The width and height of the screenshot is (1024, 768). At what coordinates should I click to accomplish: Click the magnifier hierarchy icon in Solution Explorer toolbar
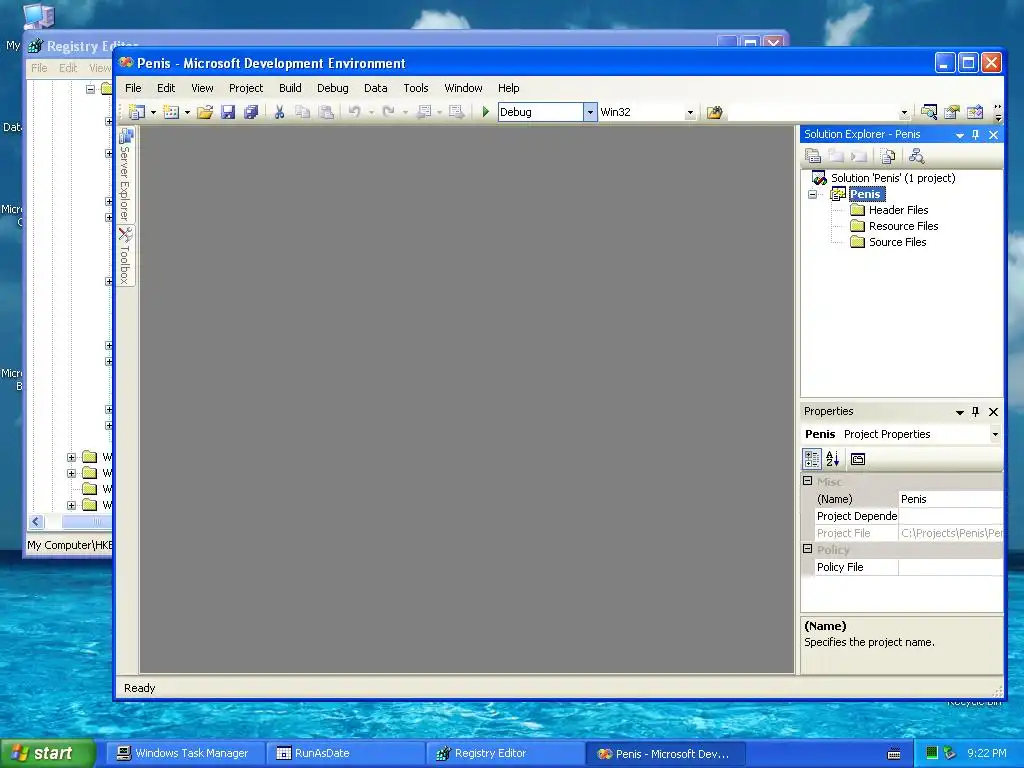coord(916,155)
